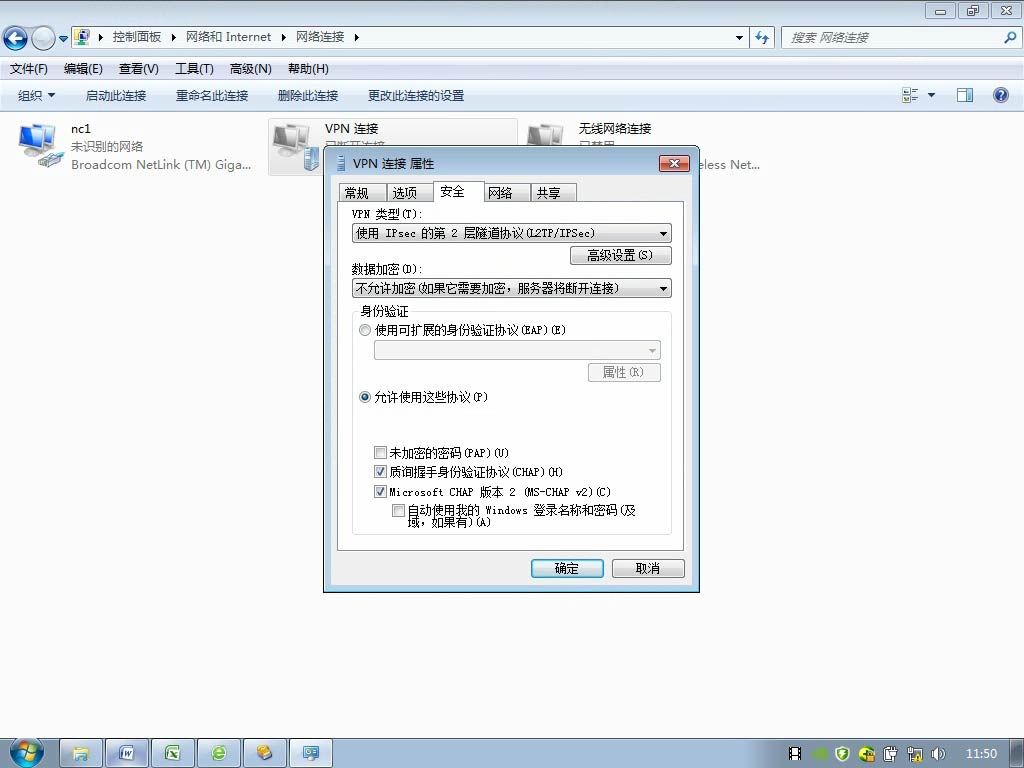The height and width of the screenshot is (768, 1024).
Task: Click the green shield security tray icon
Action: click(x=842, y=754)
